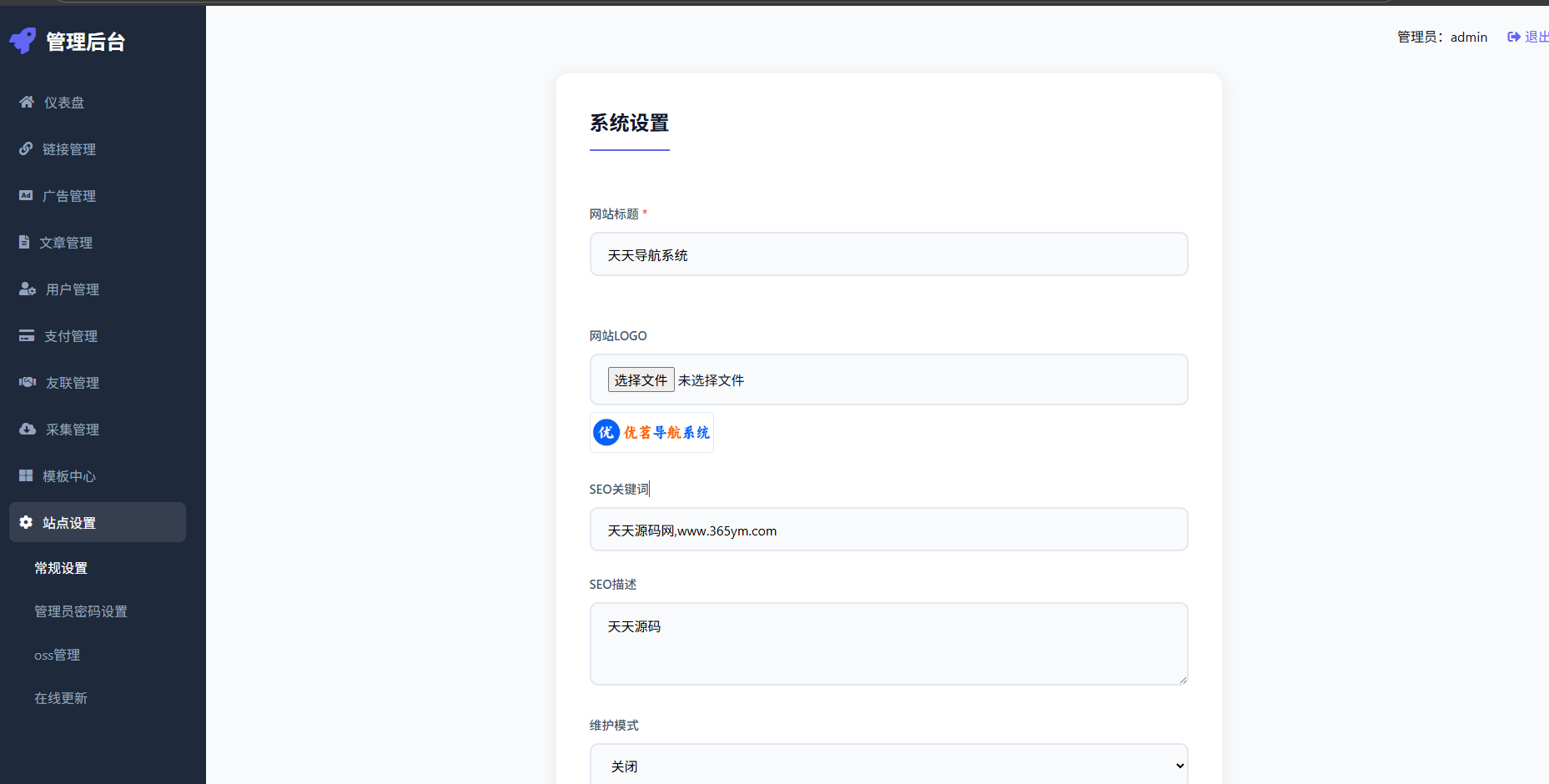The width and height of the screenshot is (1549, 784).
Task: Collapse the 站点设置 menu section
Action: (97, 522)
